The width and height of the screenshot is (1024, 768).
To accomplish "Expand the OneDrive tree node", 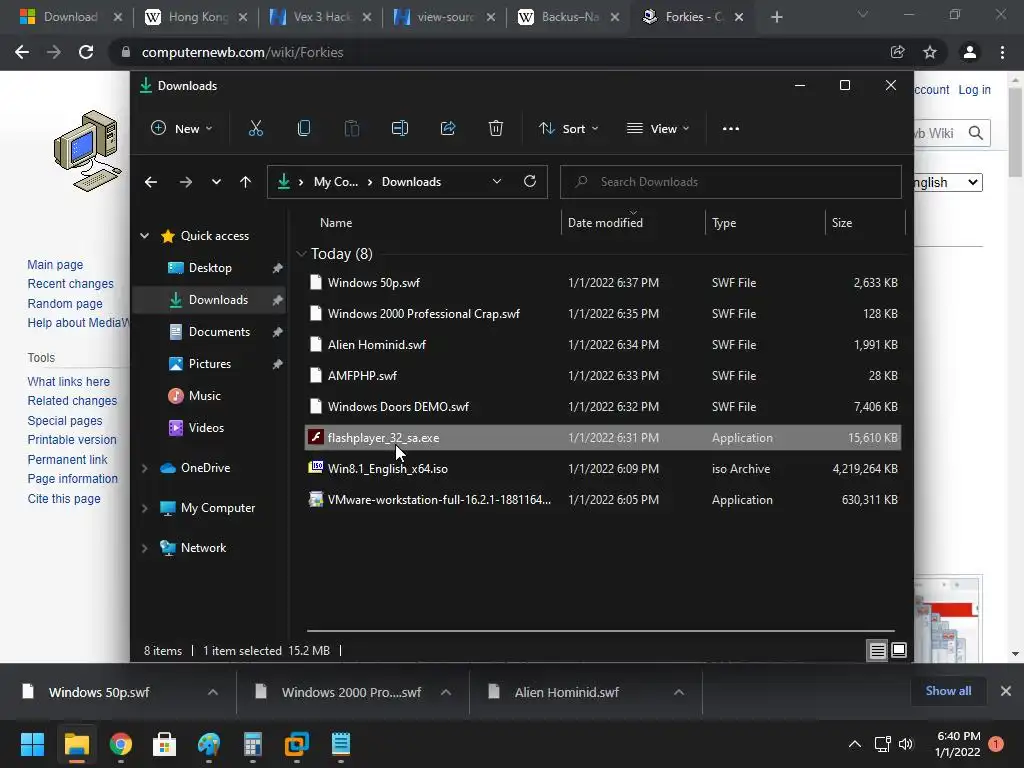I will pos(144,468).
